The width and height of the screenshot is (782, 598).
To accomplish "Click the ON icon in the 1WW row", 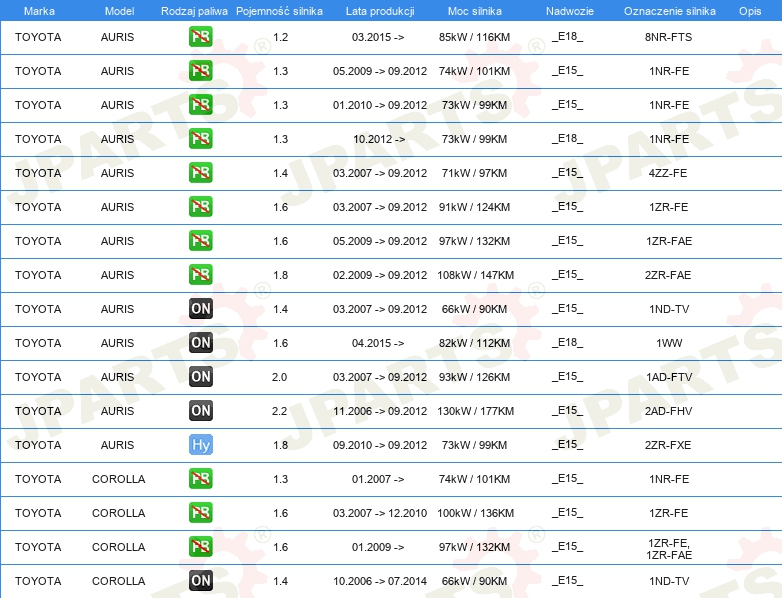I will tap(200, 343).
